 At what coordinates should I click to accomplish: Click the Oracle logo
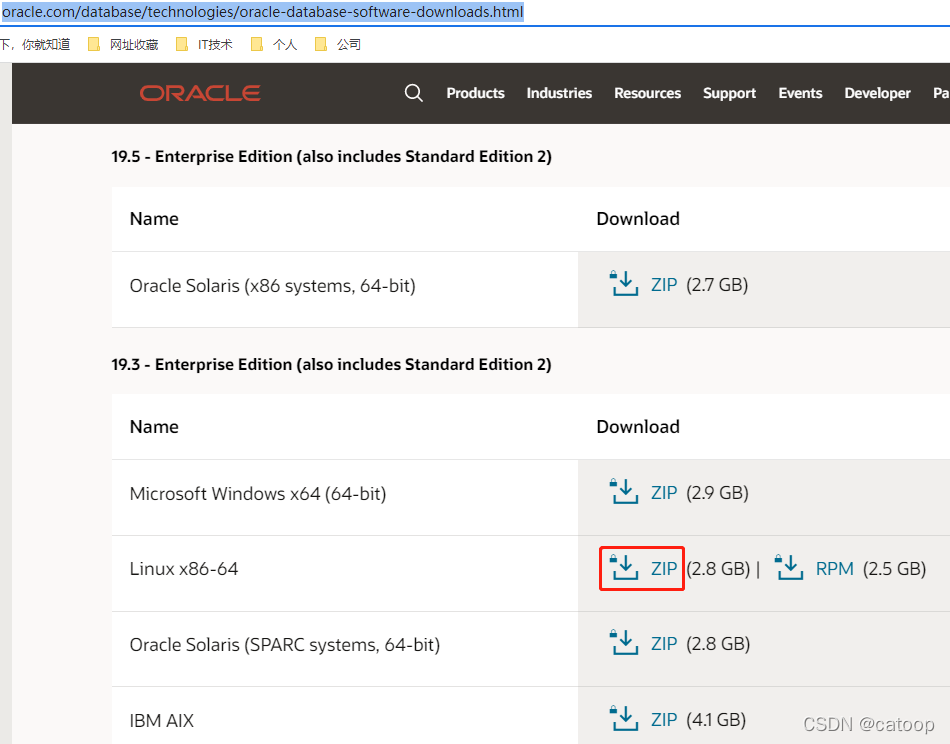200,93
